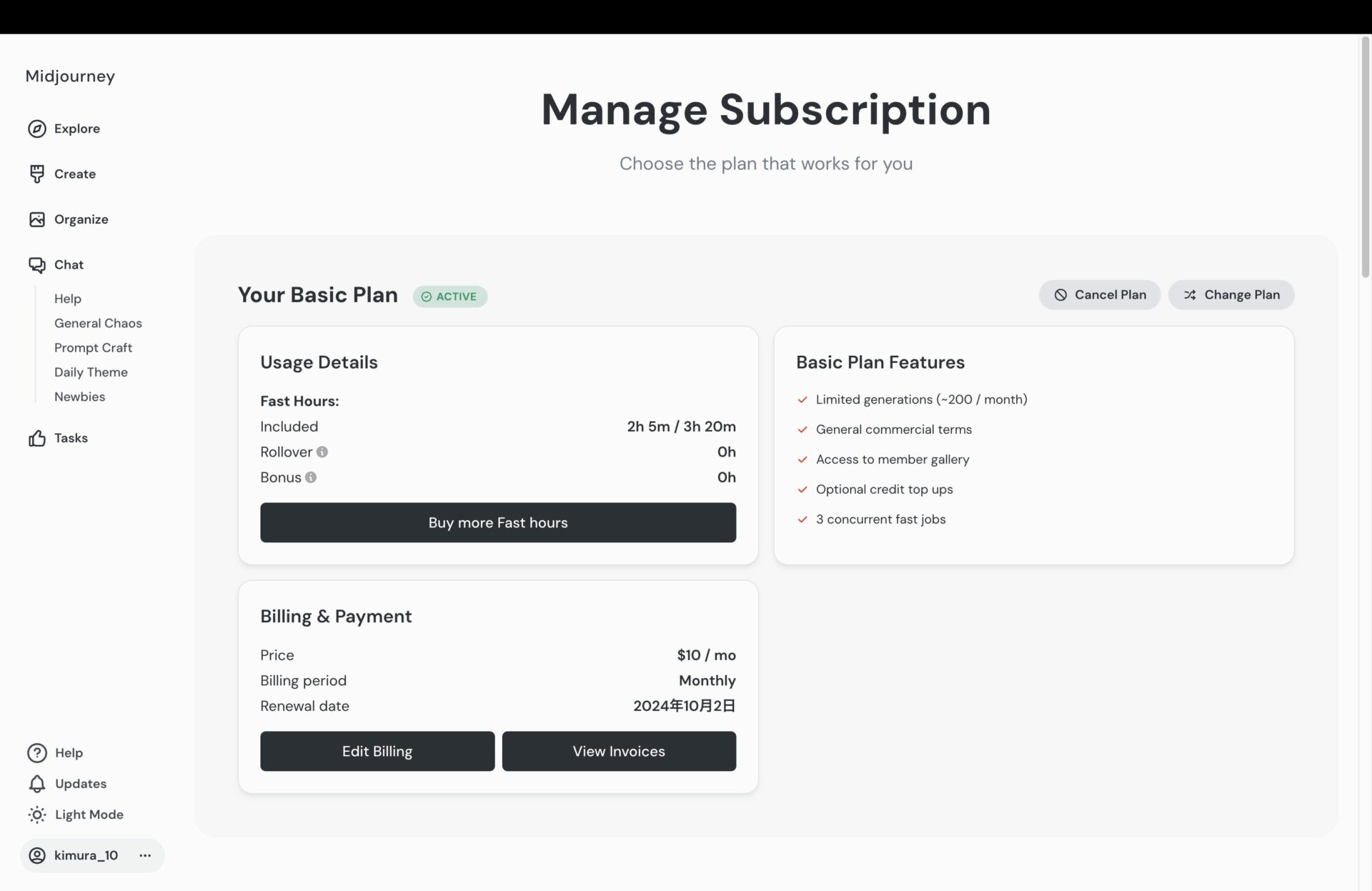Open the Newbies chat channel
This screenshot has height=891, width=1372.
(79, 397)
